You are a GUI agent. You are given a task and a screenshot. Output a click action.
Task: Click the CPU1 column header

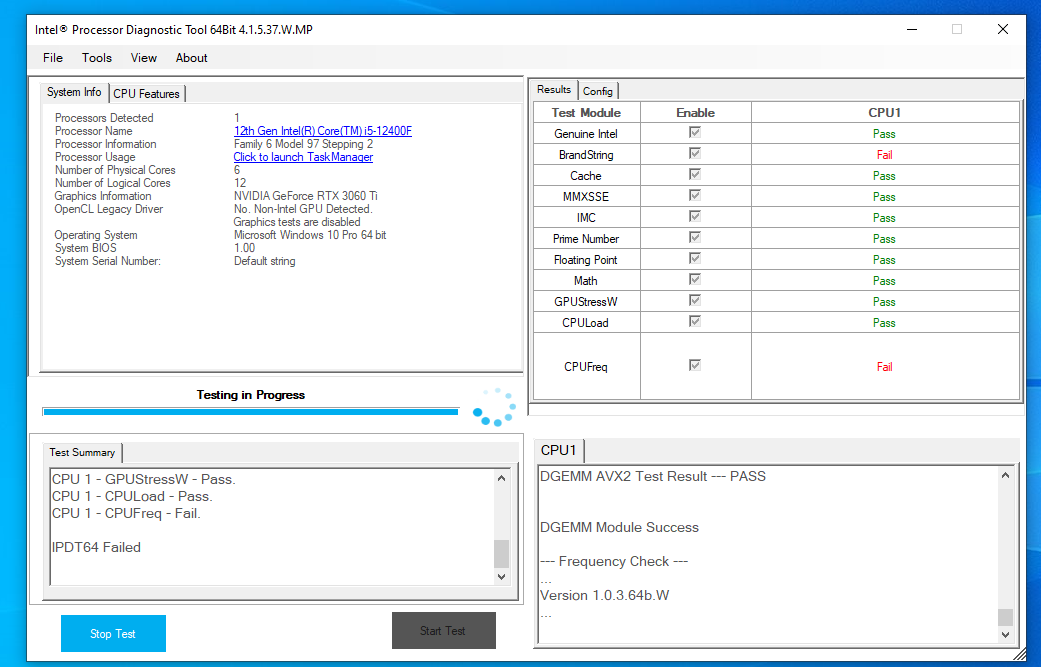tap(884, 113)
